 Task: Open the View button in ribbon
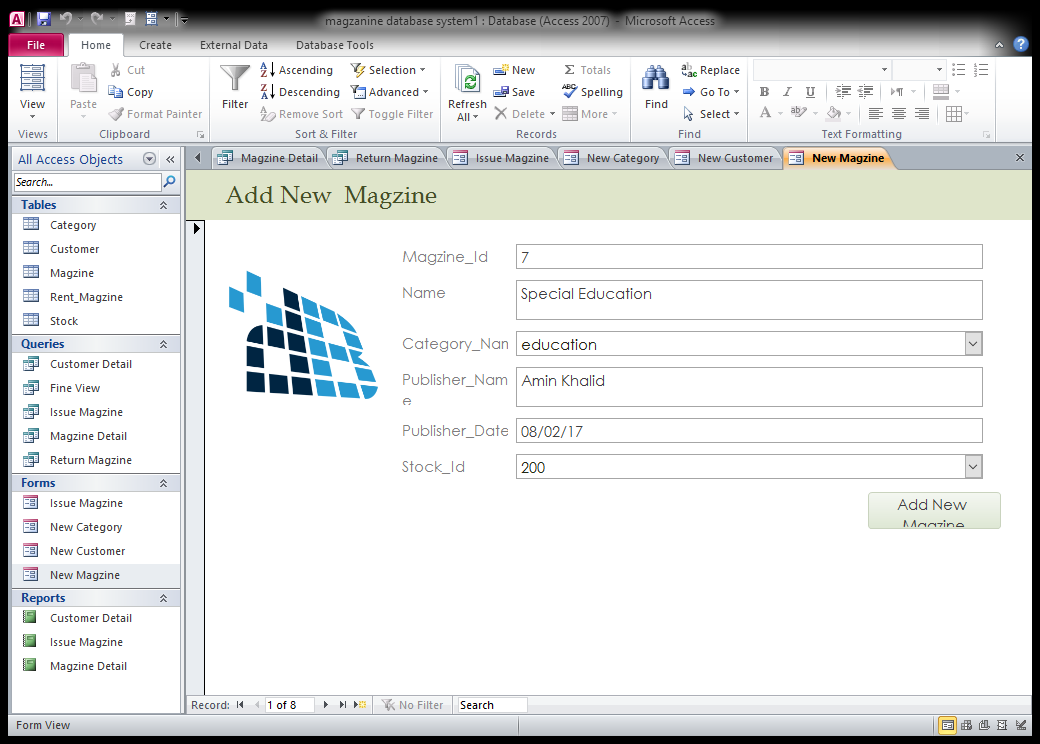pos(32,92)
